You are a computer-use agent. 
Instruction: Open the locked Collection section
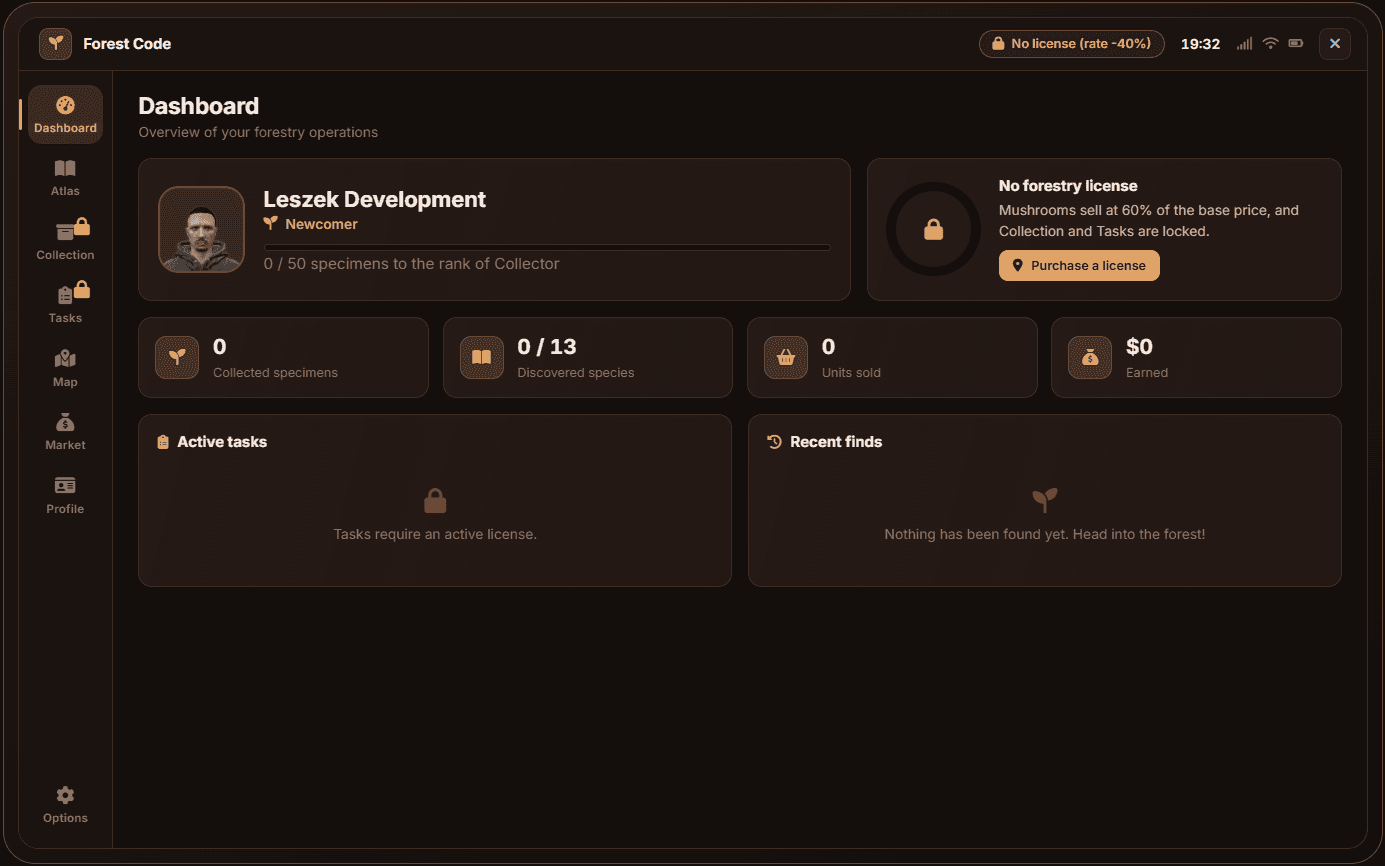[x=65, y=241]
